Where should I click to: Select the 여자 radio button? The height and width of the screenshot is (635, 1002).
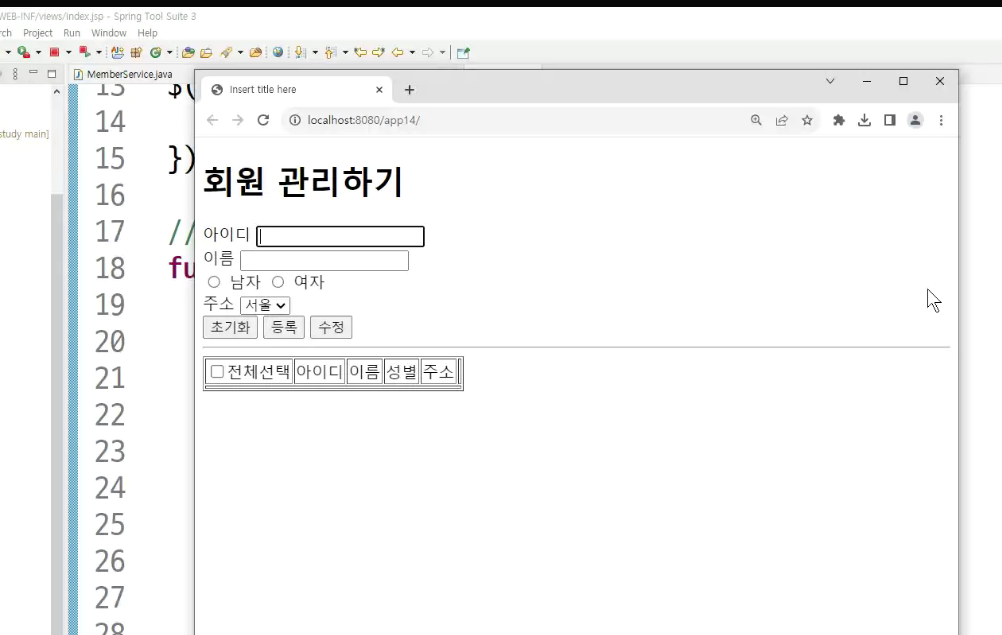[x=278, y=282]
